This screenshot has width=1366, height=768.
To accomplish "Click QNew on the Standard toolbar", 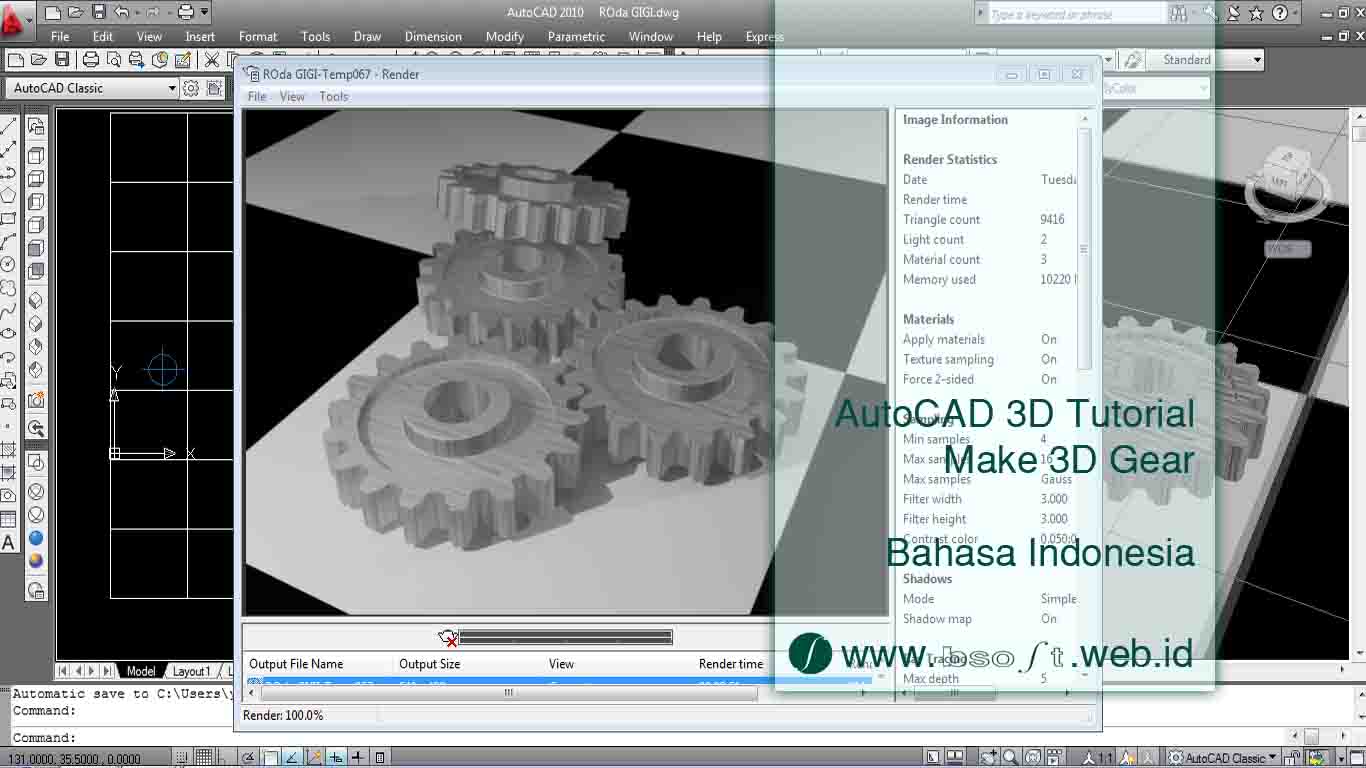I will click(16, 60).
